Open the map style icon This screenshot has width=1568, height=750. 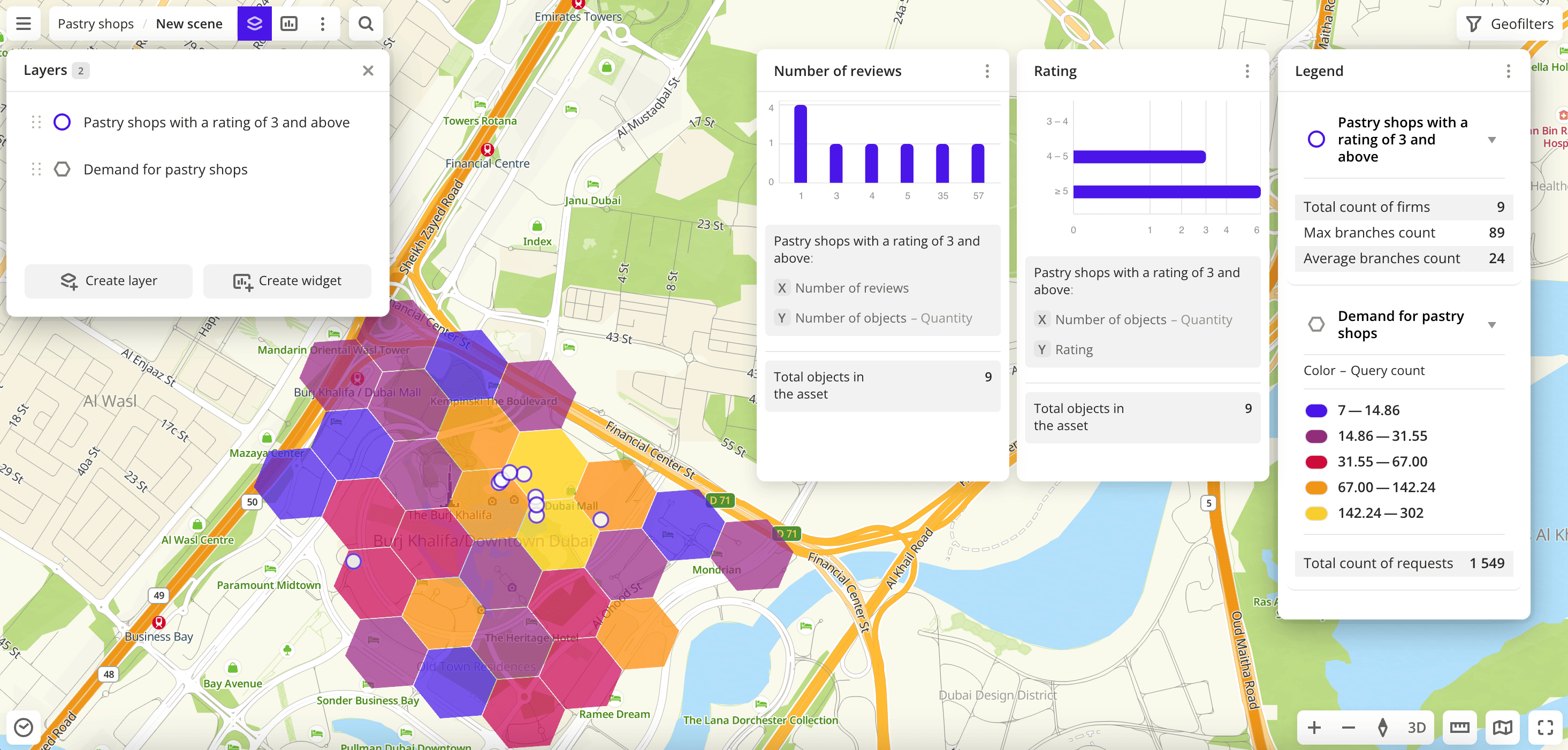[x=1502, y=728]
